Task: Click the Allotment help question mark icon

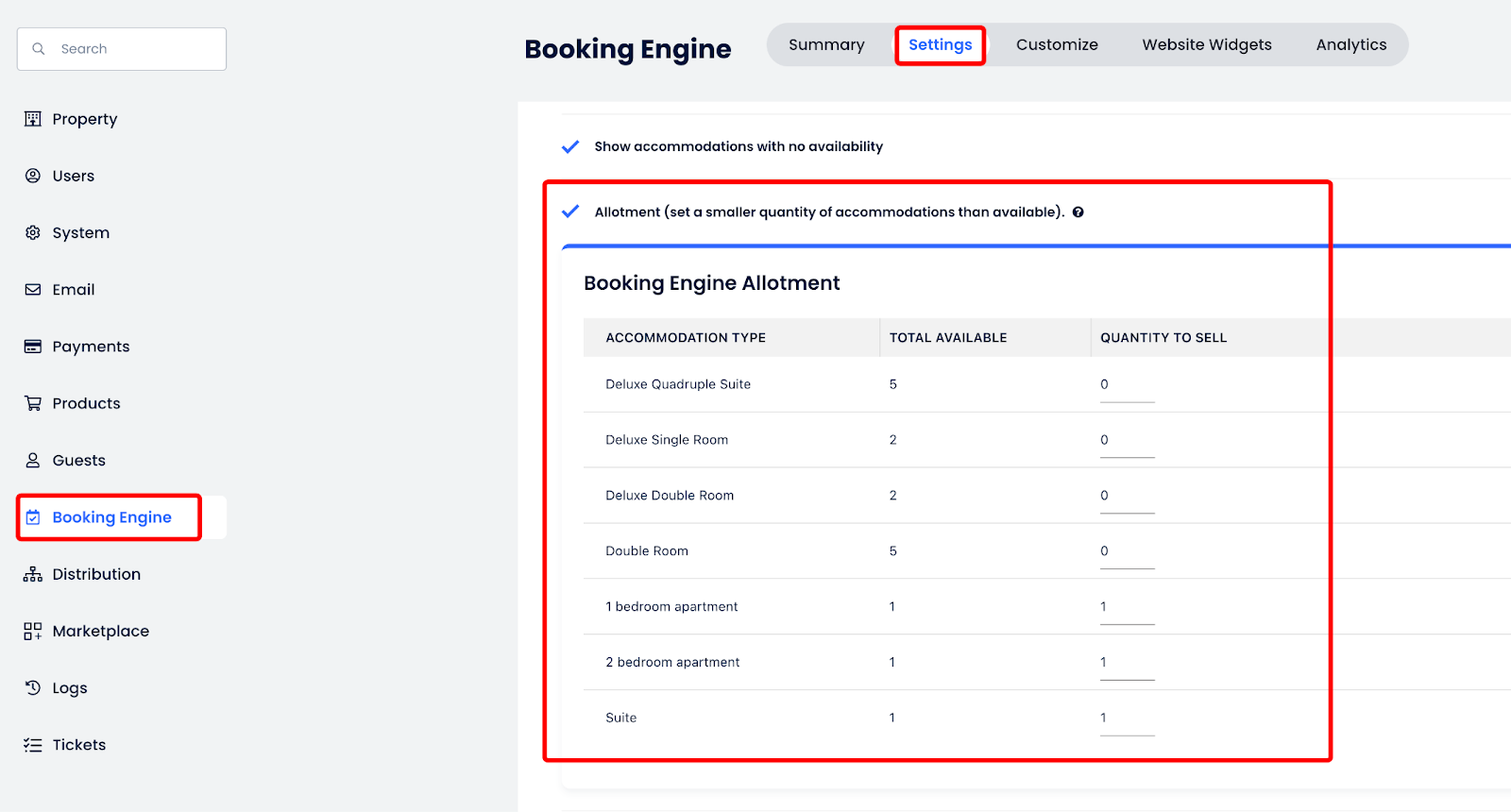Action: click(x=1078, y=212)
